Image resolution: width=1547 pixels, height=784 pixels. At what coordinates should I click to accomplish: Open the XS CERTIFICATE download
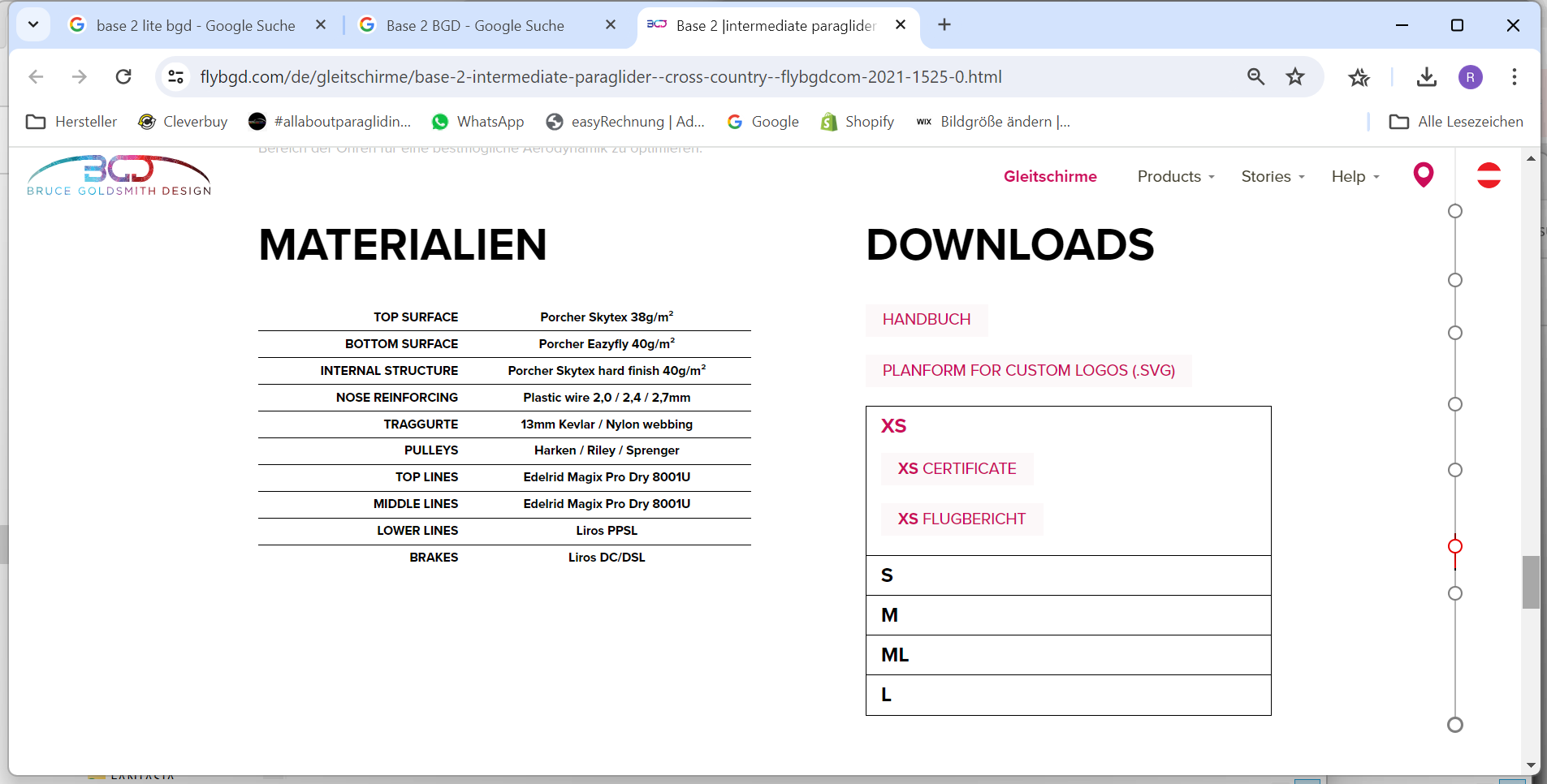(x=957, y=469)
